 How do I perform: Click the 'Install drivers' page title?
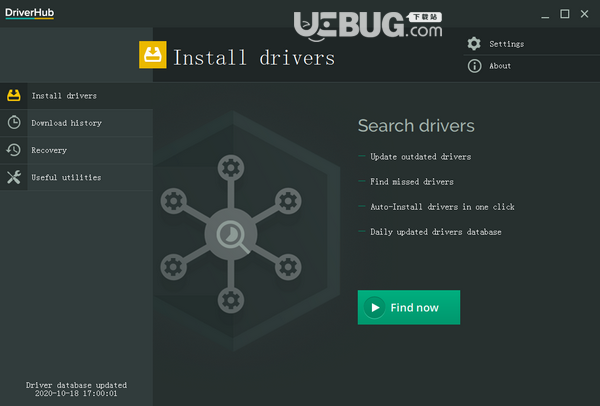[254, 58]
